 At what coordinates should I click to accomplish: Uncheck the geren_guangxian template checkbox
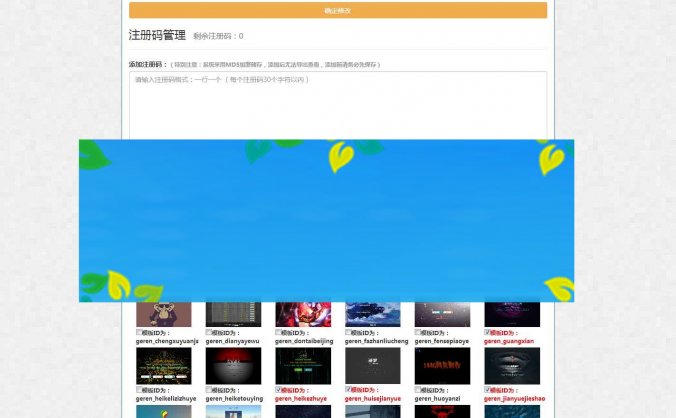click(x=488, y=332)
